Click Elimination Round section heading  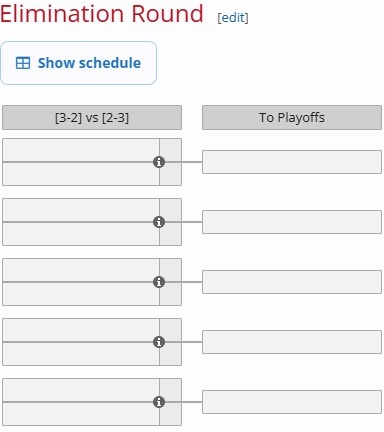click(102, 14)
